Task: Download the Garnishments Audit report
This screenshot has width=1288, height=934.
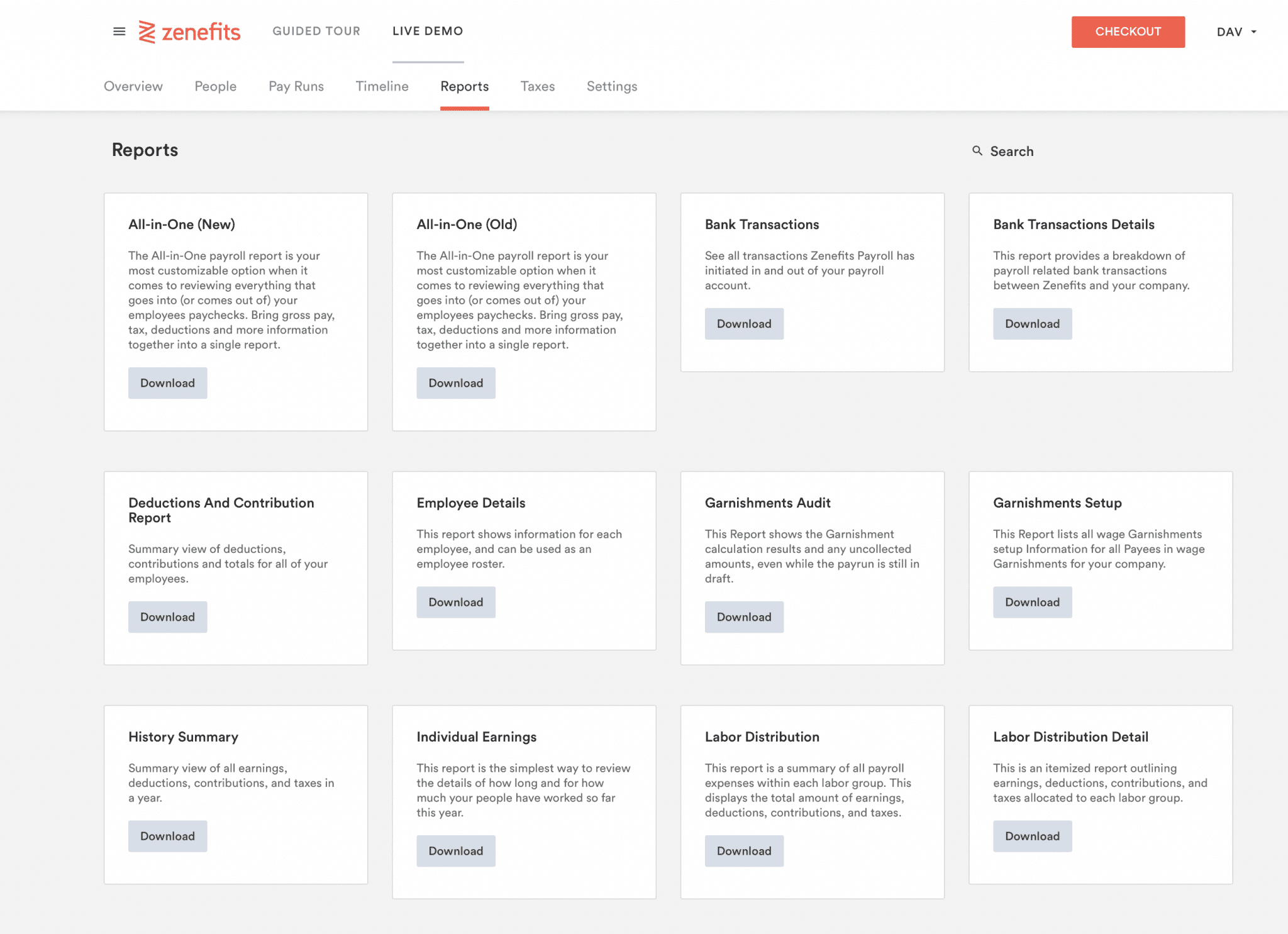Action: click(744, 616)
